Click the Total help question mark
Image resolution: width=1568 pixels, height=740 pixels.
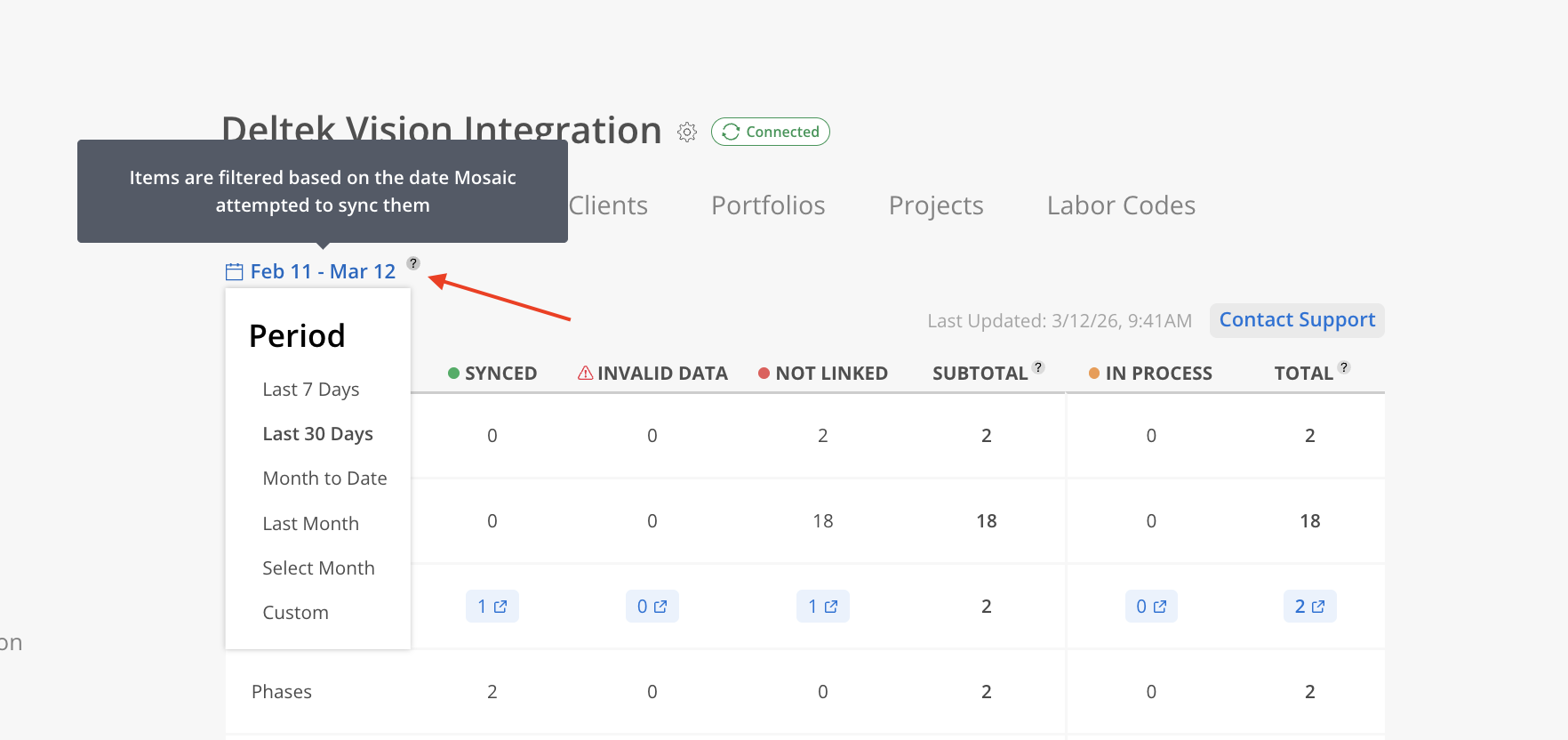pyautogui.click(x=1344, y=367)
